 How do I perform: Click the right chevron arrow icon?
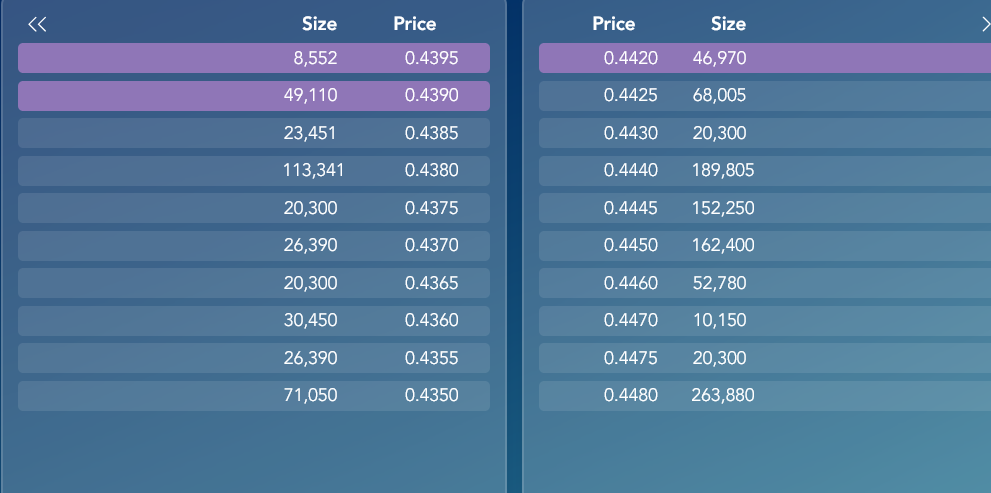[x=985, y=25]
